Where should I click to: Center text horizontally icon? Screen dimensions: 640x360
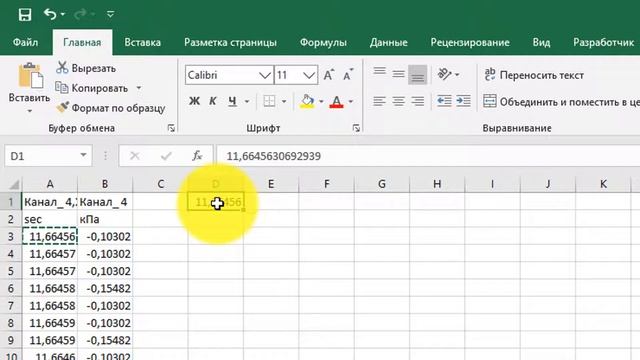pyautogui.click(x=398, y=101)
